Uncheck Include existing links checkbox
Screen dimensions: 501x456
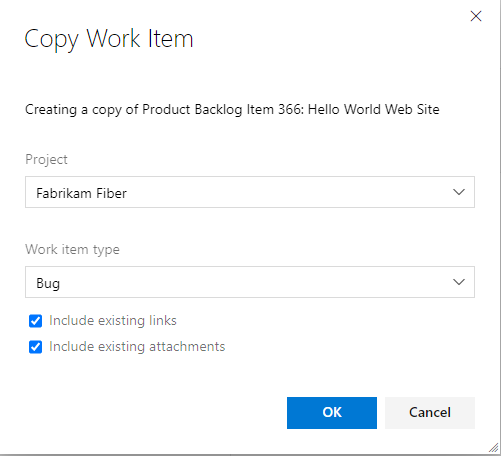(x=35, y=321)
